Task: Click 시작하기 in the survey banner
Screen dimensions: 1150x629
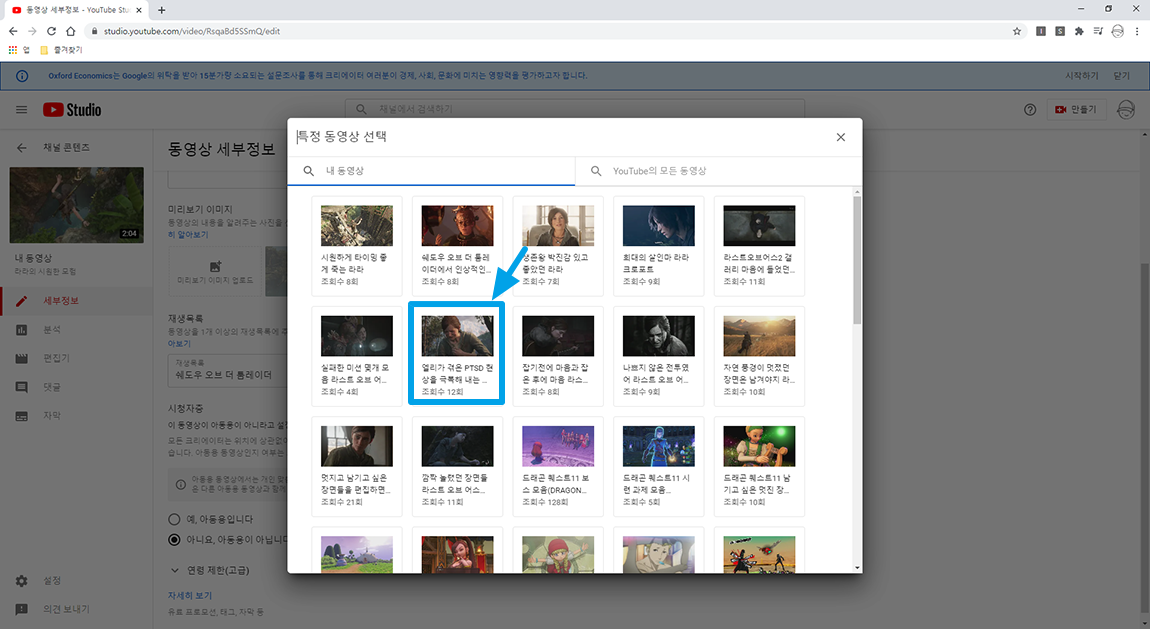Action: 1082,76
